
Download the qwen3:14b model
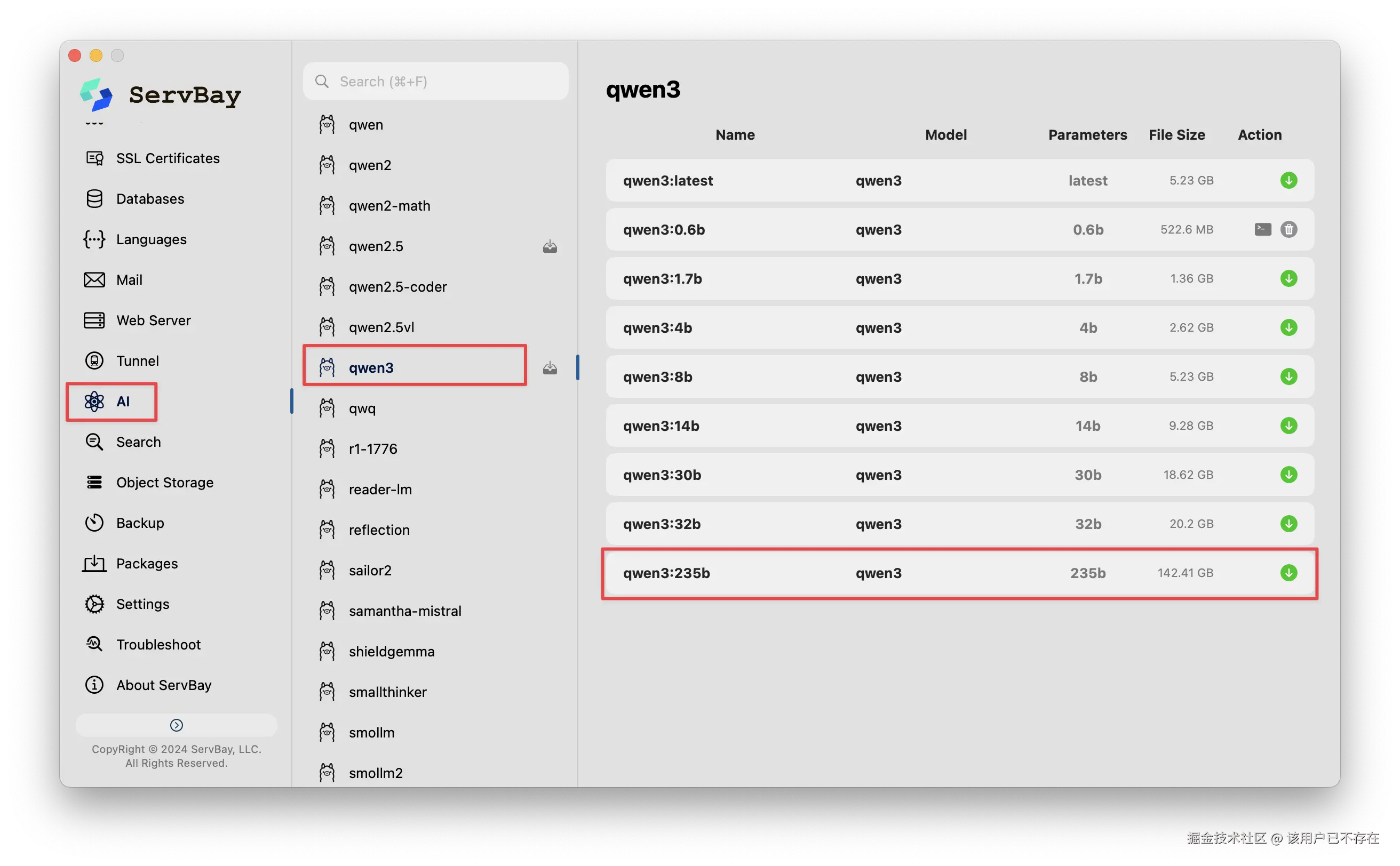pos(1288,426)
